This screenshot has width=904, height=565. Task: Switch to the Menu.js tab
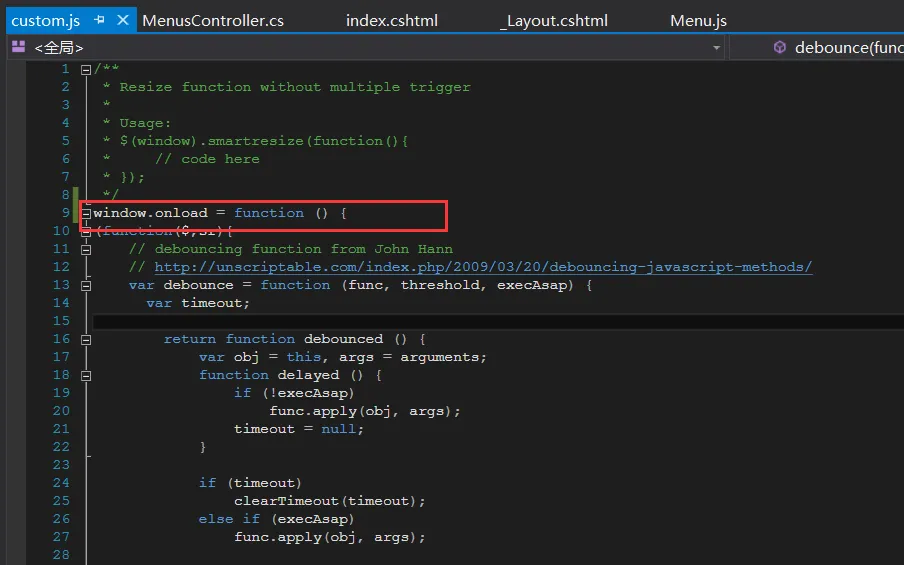tap(698, 20)
